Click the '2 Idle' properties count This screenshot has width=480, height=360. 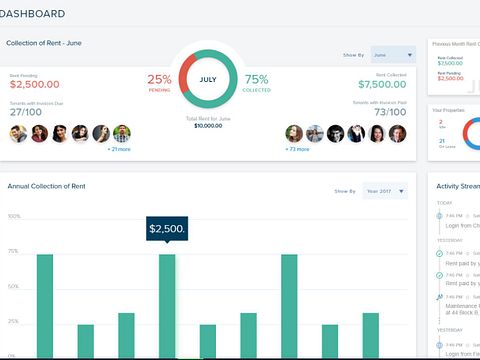[x=442, y=124]
